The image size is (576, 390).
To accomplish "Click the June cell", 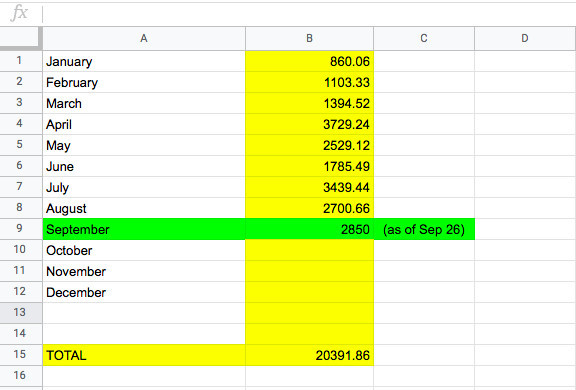I will coord(144,166).
